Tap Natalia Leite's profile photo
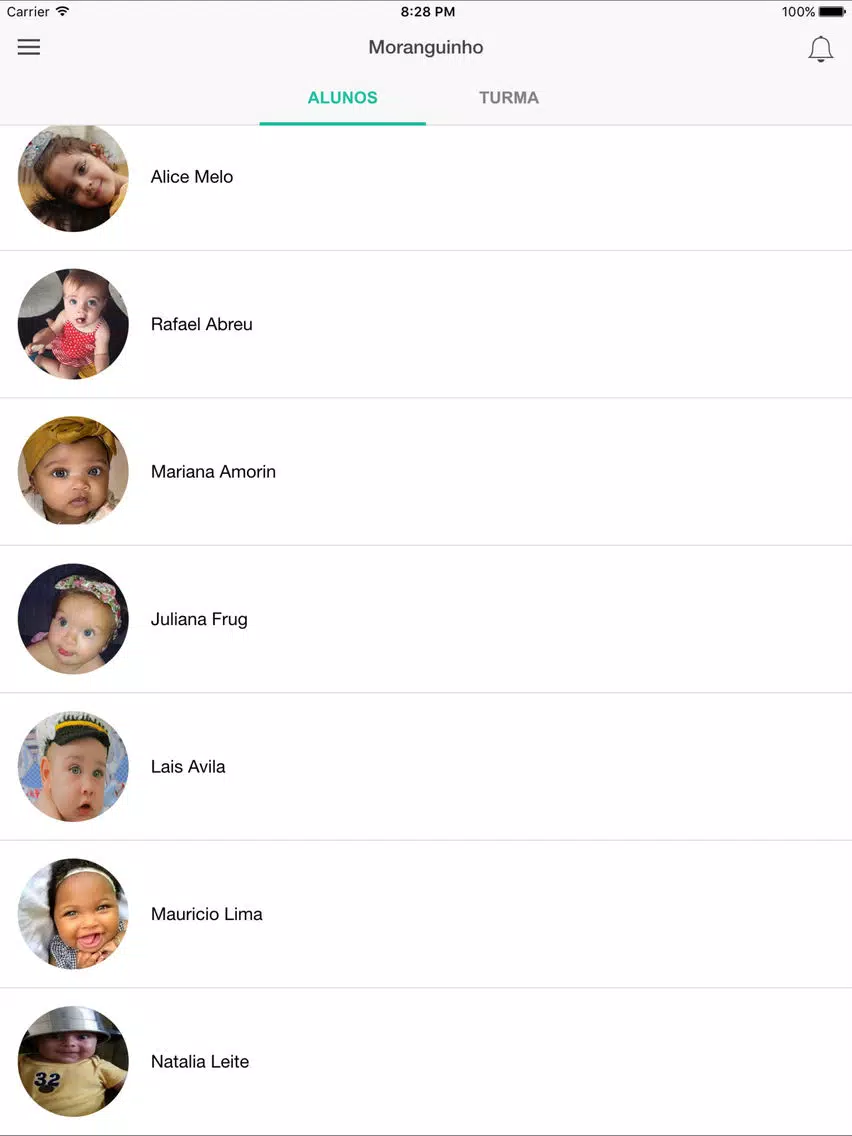Screen dimensions: 852x1136 tap(73, 1061)
